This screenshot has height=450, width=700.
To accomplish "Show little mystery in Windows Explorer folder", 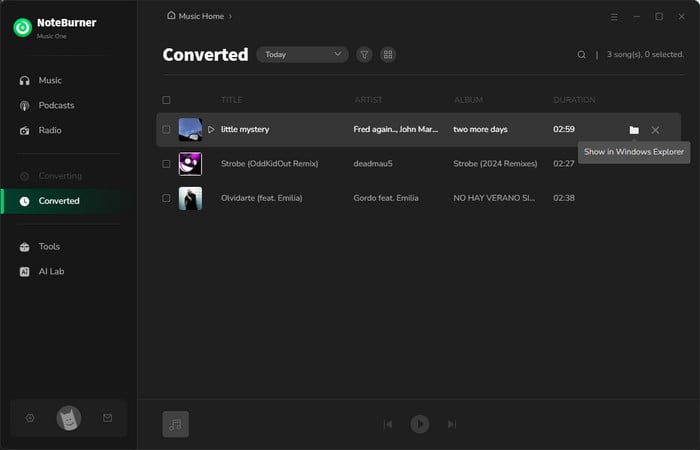I will pyautogui.click(x=634, y=130).
